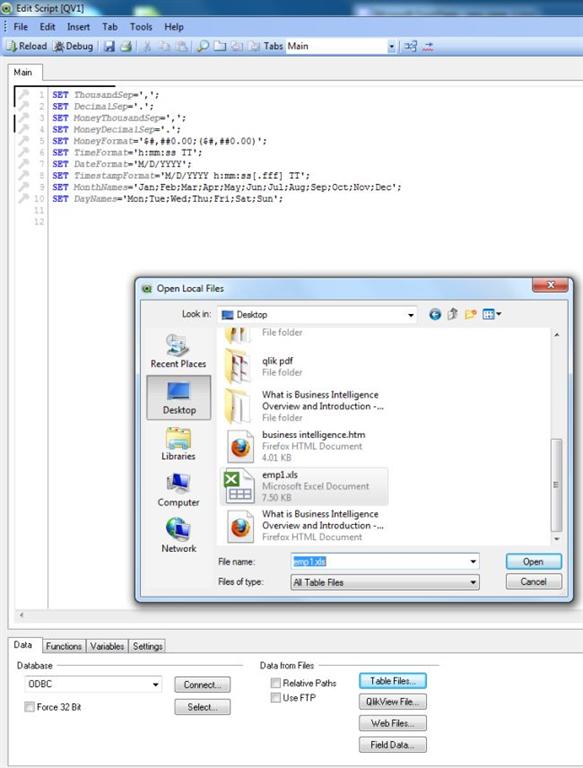This screenshot has width=583, height=768.
Task: Click the Select... button
Action: tap(202, 707)
